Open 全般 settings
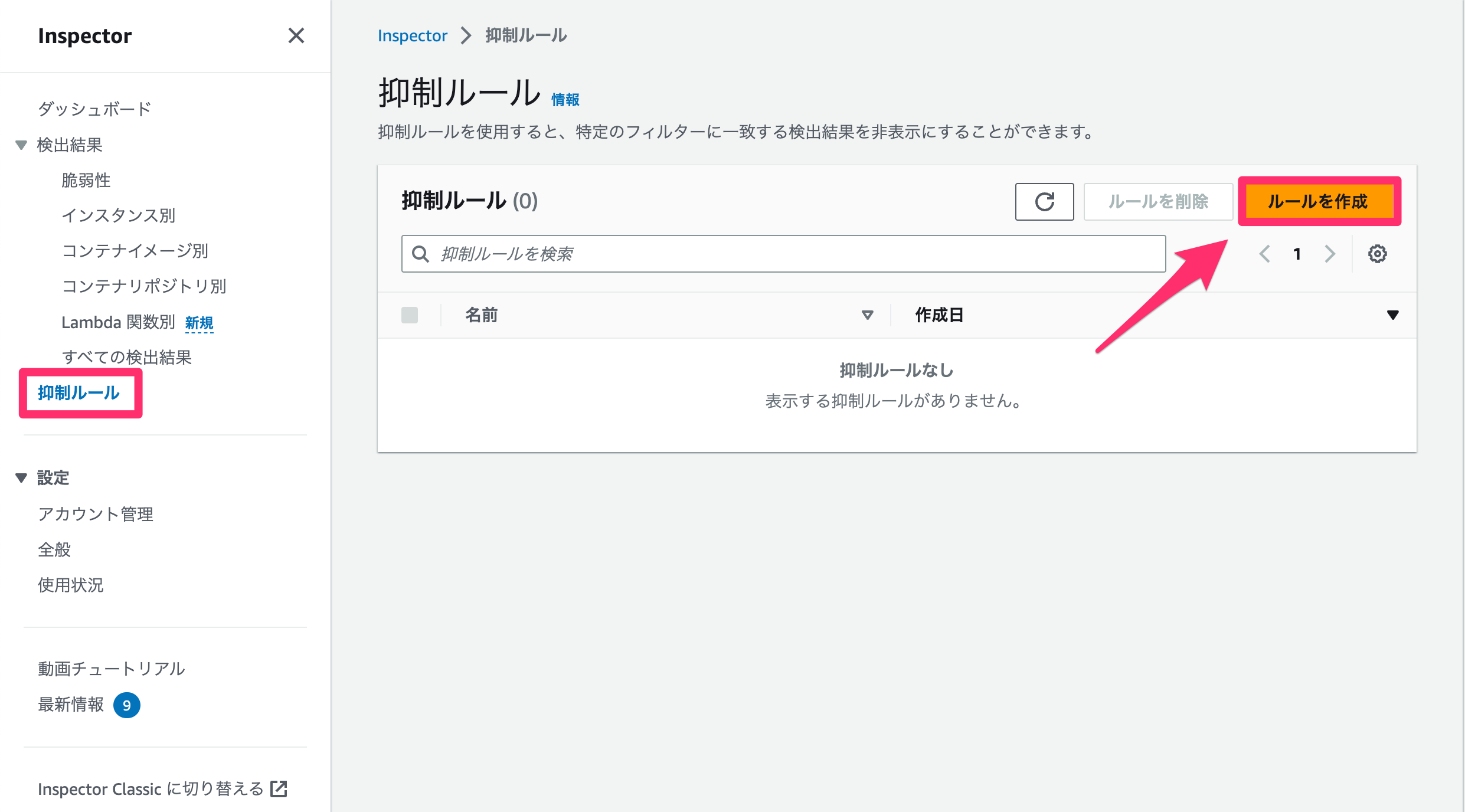This screenshot has height=812, width=1465. coord(54,549)
